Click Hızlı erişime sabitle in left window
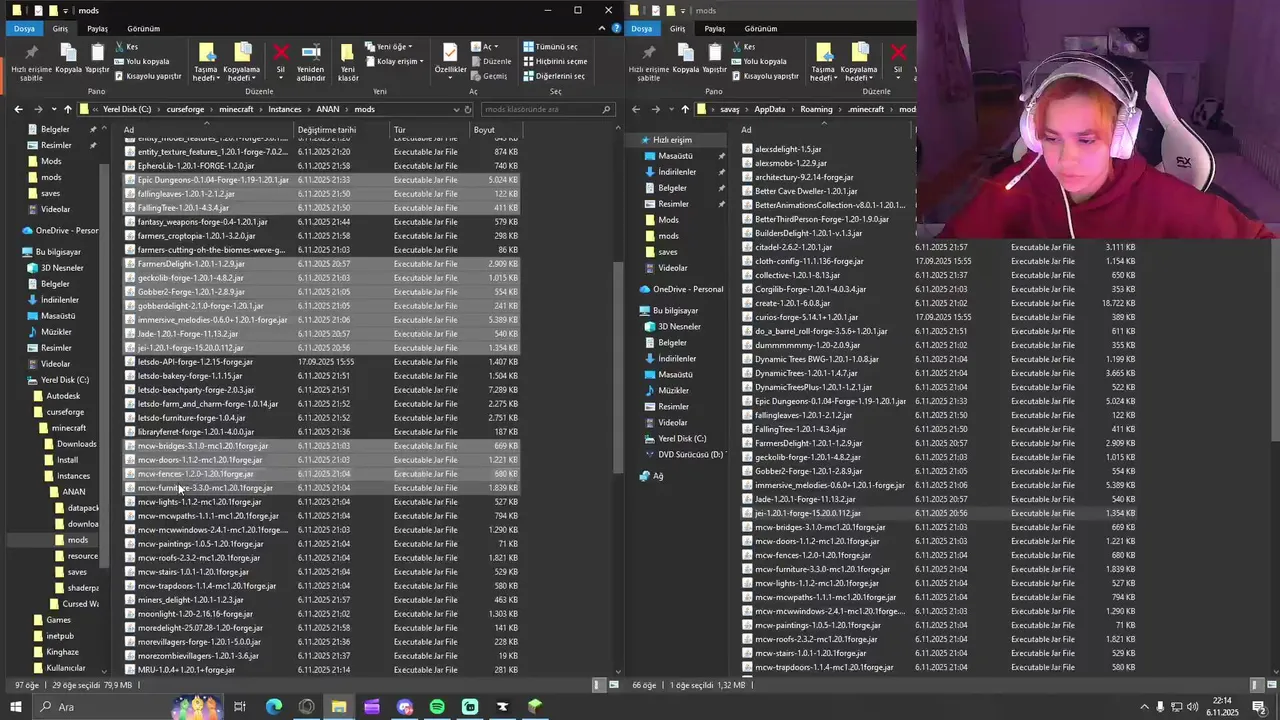Image resolution: width=1280 pixels, height=720 pixels. coord(32,61)
